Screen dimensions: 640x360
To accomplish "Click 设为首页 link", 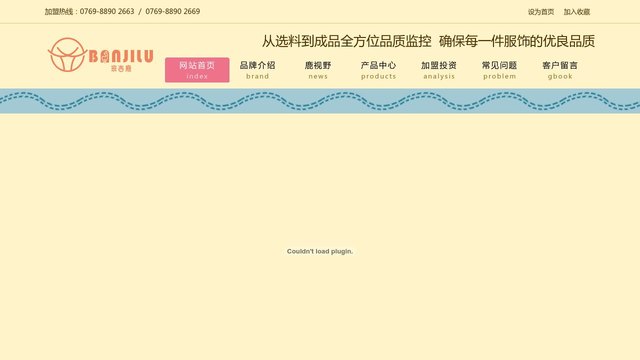I will click(541, 12).
